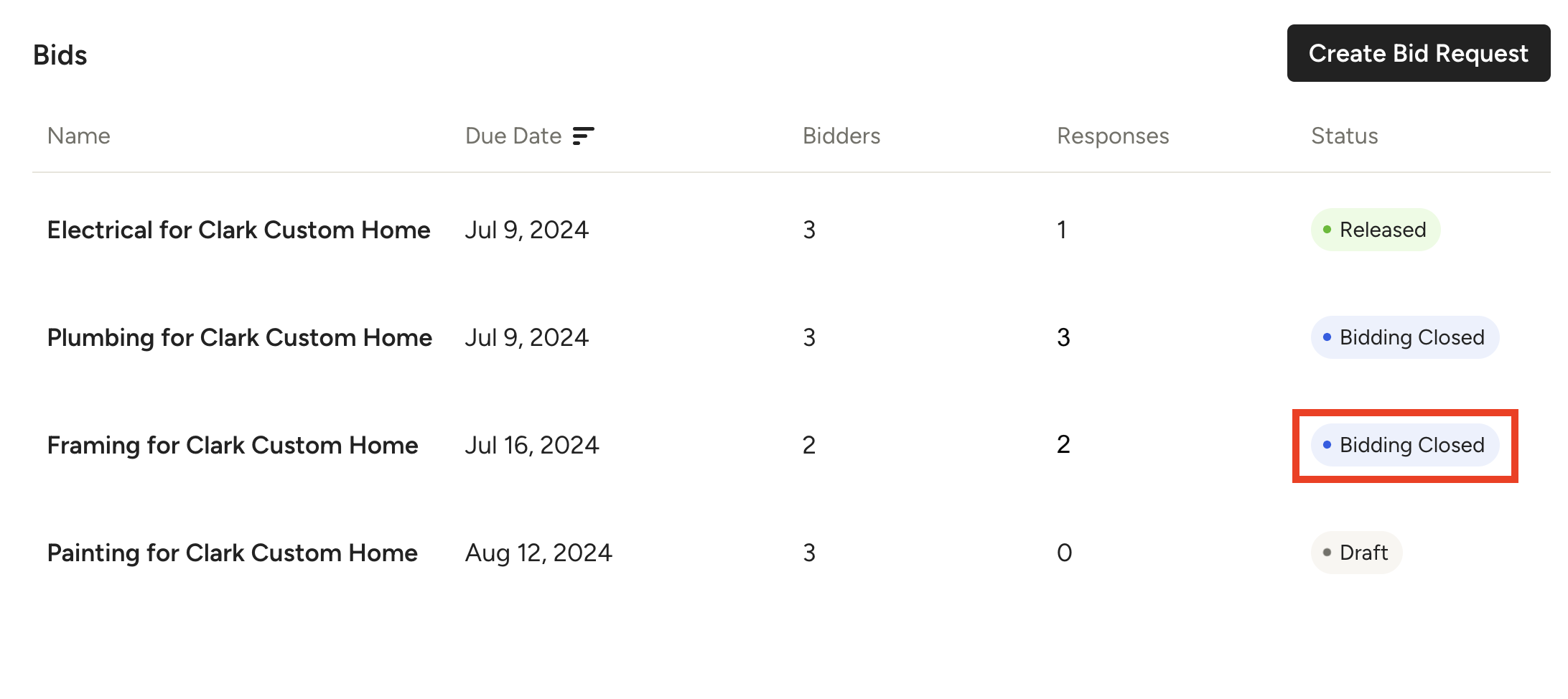Click Painting row's zero responses value
This screenshot has width=1568, height=699.
1064,553
